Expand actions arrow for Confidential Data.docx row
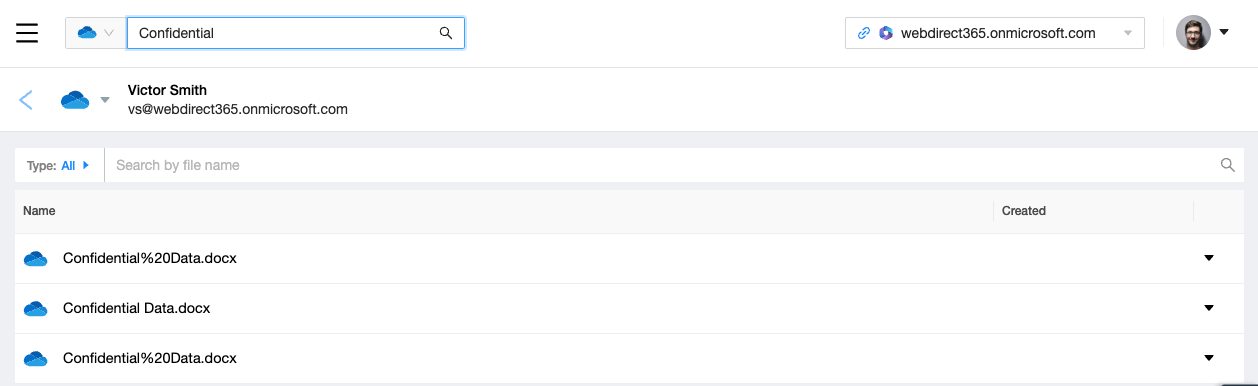1258x386 pixels. (1208, 308)
